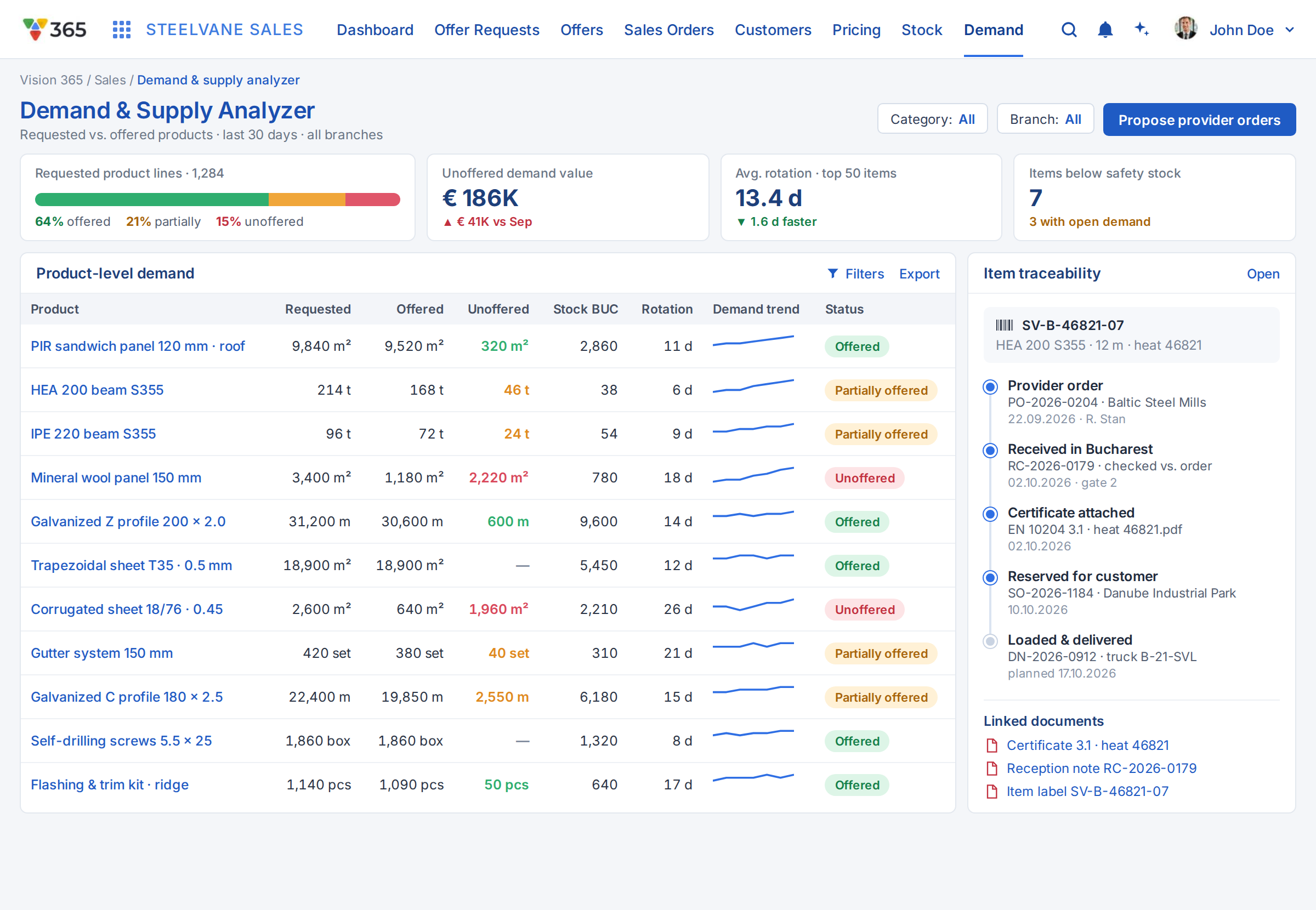Open search with the magnifier icon
The width and height of the screenshot is (1316, 910).
[x=1069, y=30]
